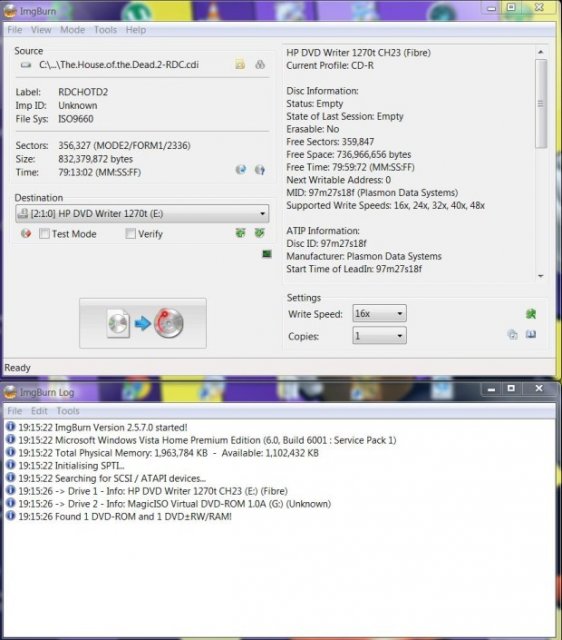Click the binoculars search-for-file icon

tap(260, 64)
